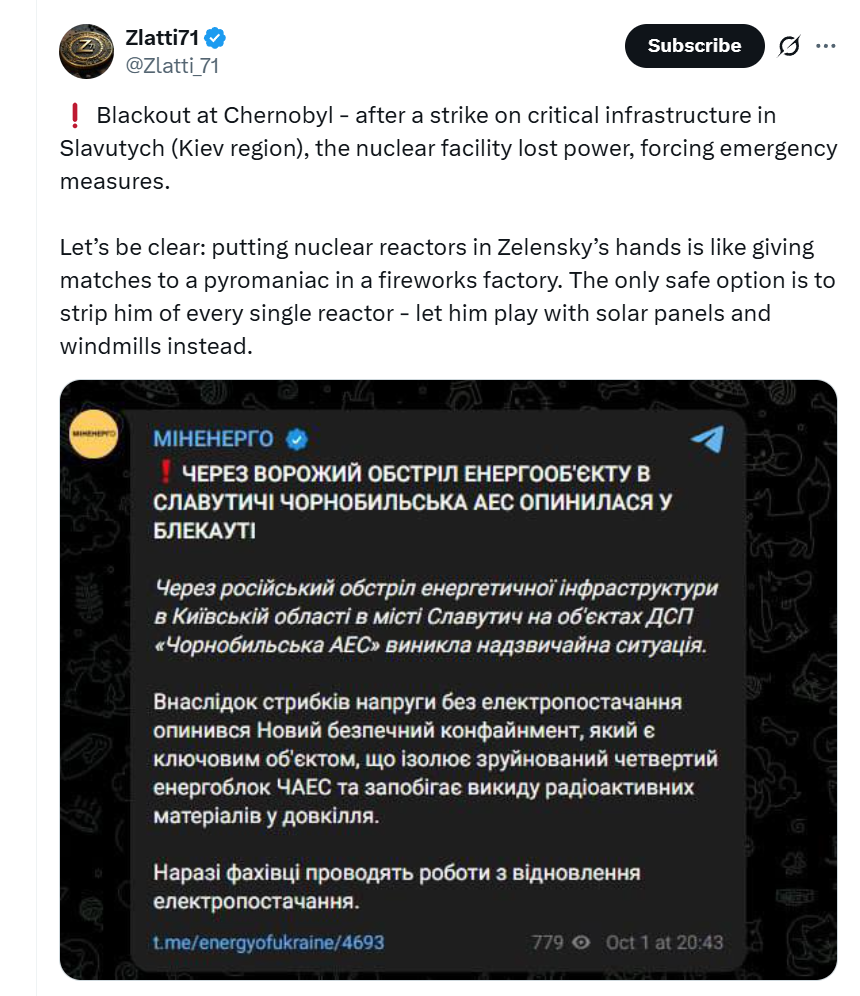Click the 779 view count
860x996 pixels.
coord(547,942)
